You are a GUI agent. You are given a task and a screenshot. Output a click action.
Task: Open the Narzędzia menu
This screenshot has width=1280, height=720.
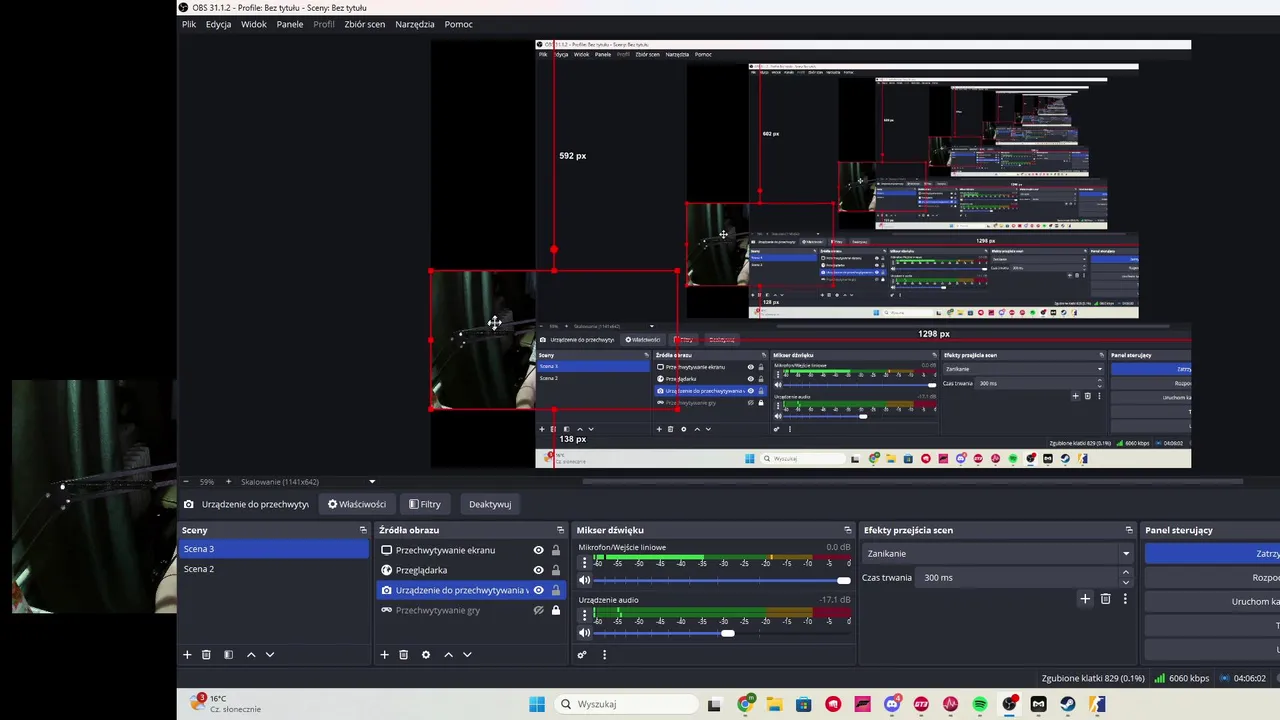point(415,24)
